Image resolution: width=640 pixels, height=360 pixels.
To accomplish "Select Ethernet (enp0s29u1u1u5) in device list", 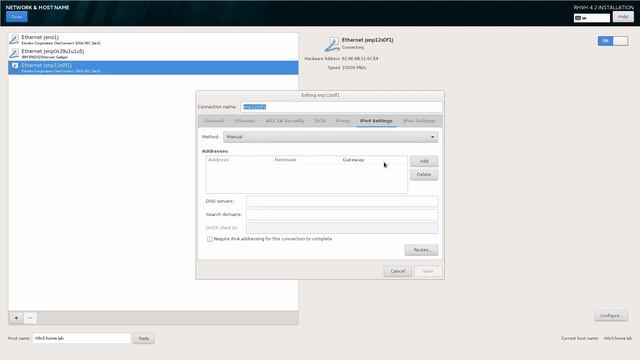I will click(x=153, y=53).
